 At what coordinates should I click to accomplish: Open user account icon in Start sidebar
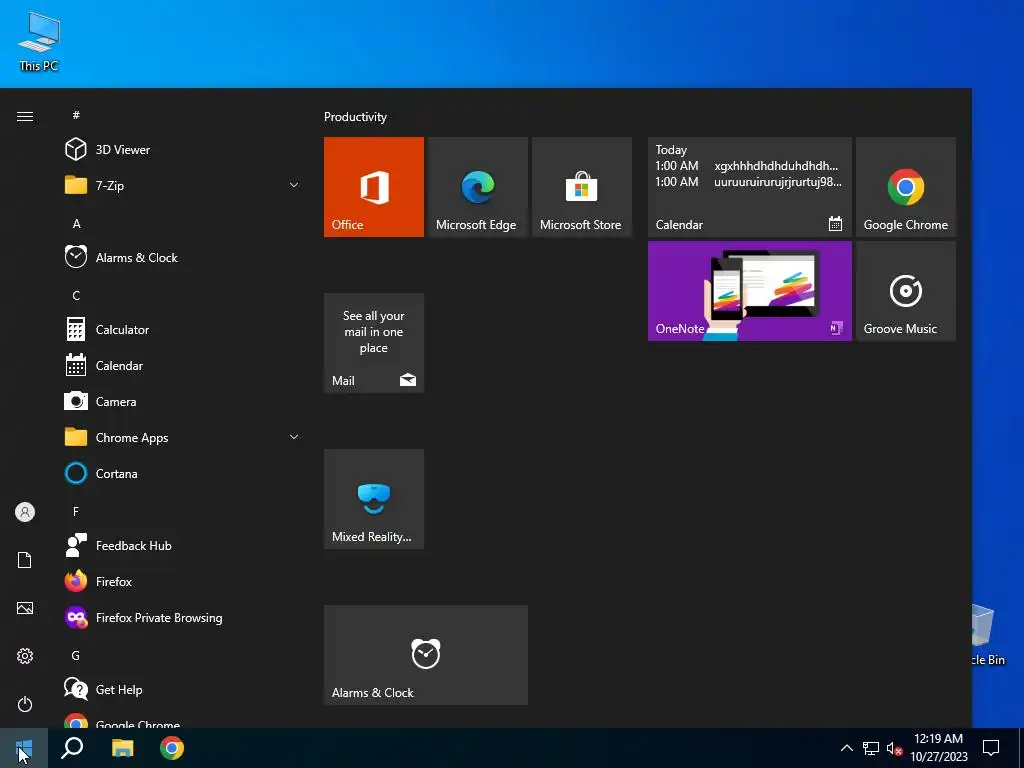point(25,512)
